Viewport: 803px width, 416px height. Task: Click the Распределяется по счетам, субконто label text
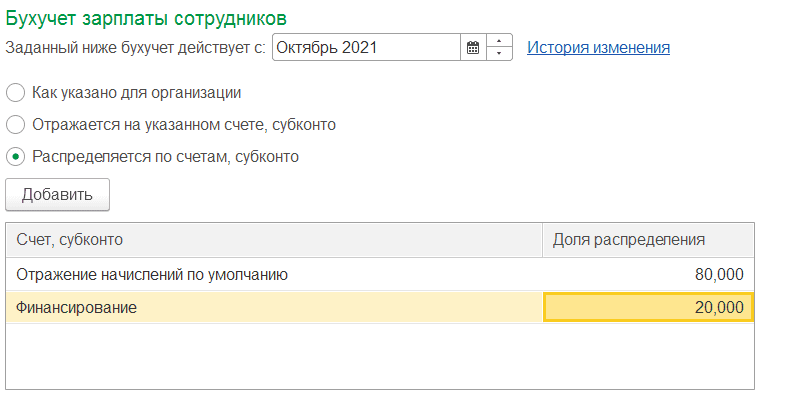coord(165,156)
